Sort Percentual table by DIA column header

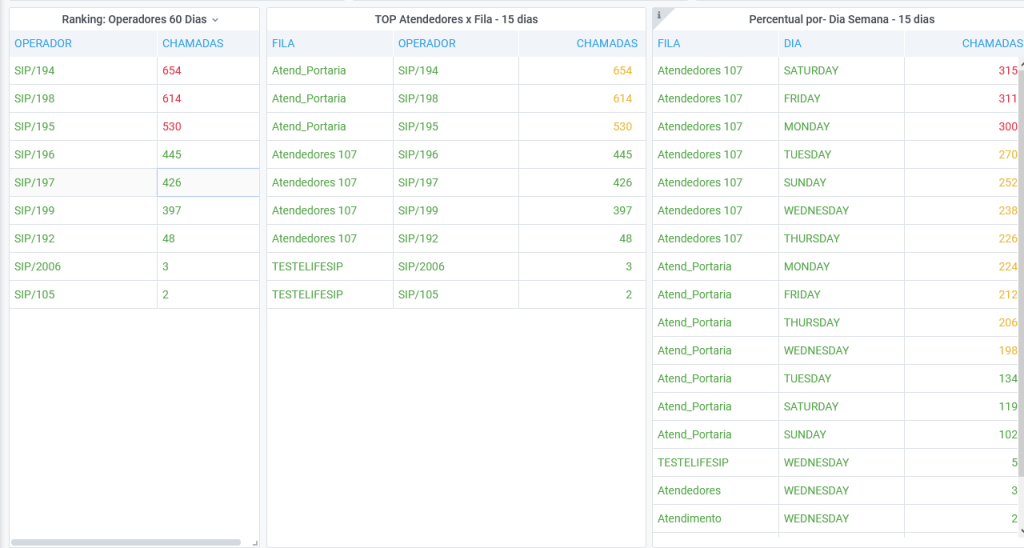[793, 44]
